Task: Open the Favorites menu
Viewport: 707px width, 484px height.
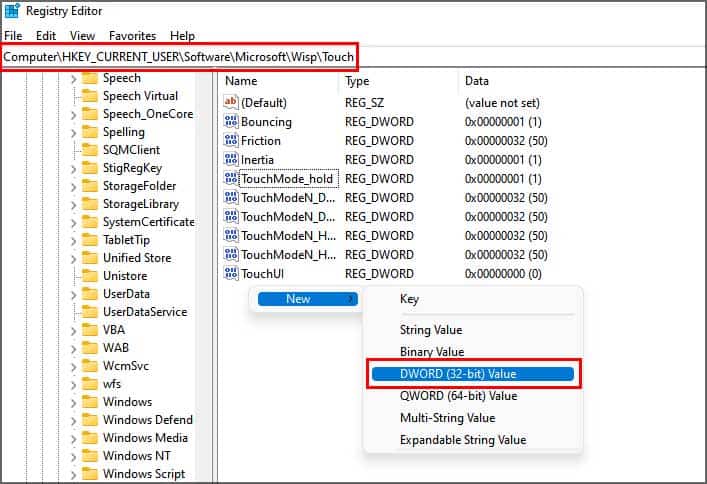Action: point(132,36)
